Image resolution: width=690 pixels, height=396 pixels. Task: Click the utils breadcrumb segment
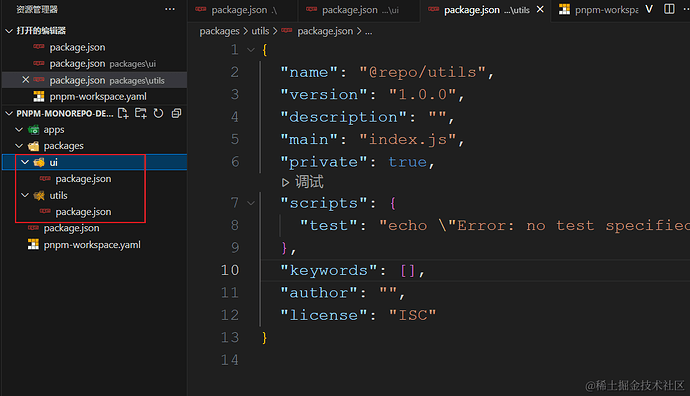[x=260, y=31]
